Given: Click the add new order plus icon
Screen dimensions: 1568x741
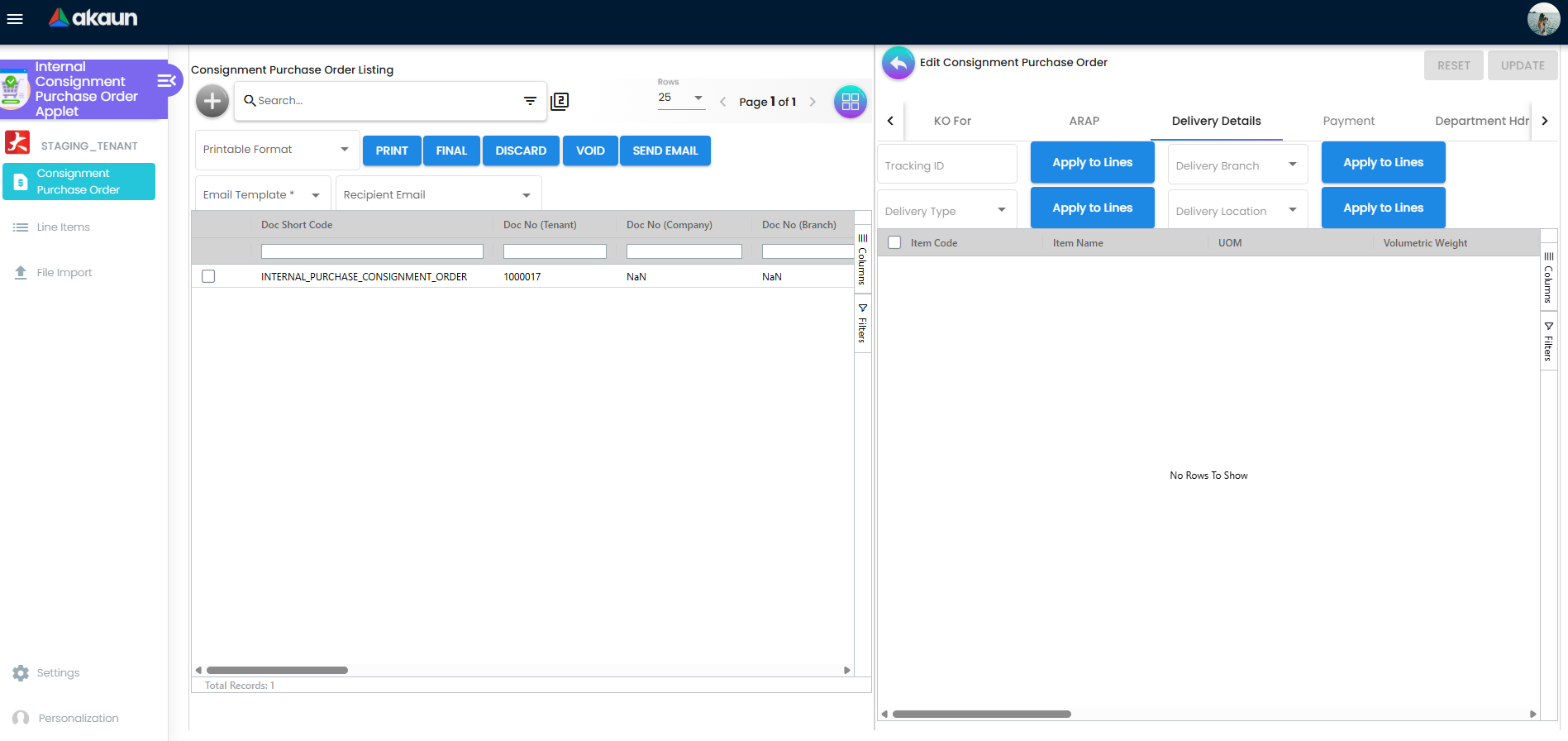Looking at the screenshot, I should (212, 101).
